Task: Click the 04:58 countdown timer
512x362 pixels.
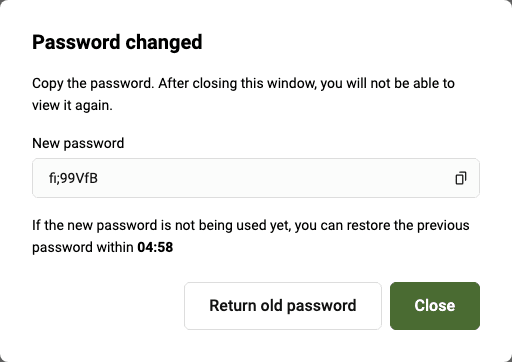Action: (x=155, y=247)
